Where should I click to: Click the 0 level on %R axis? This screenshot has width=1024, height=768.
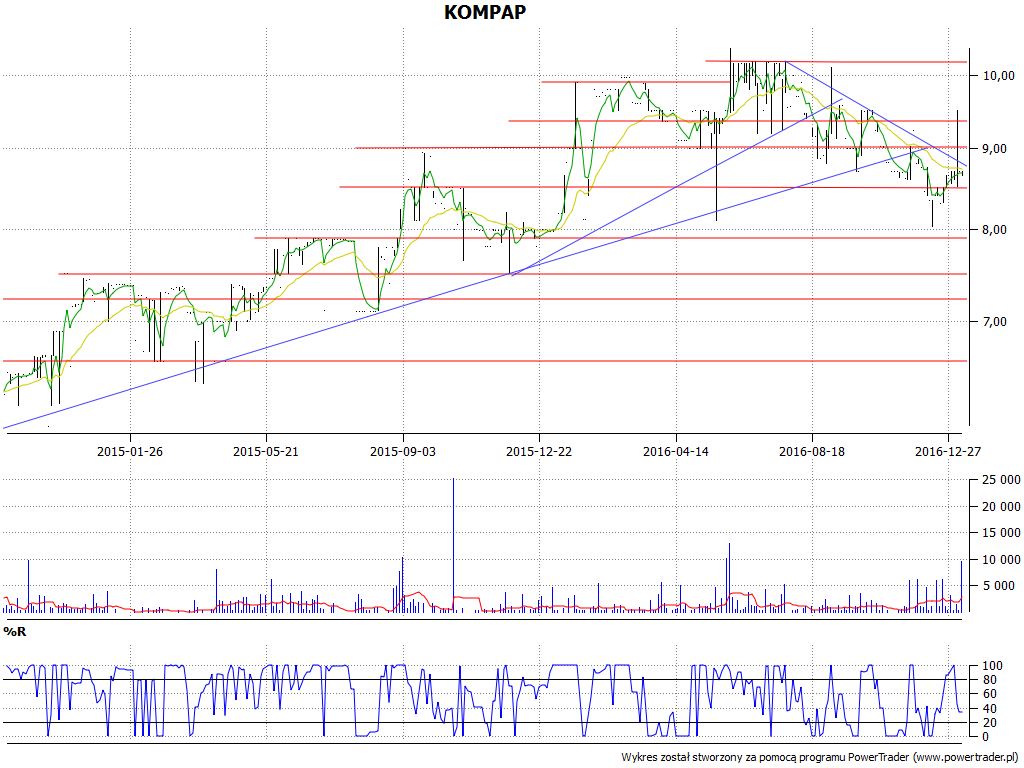[984, 737]
